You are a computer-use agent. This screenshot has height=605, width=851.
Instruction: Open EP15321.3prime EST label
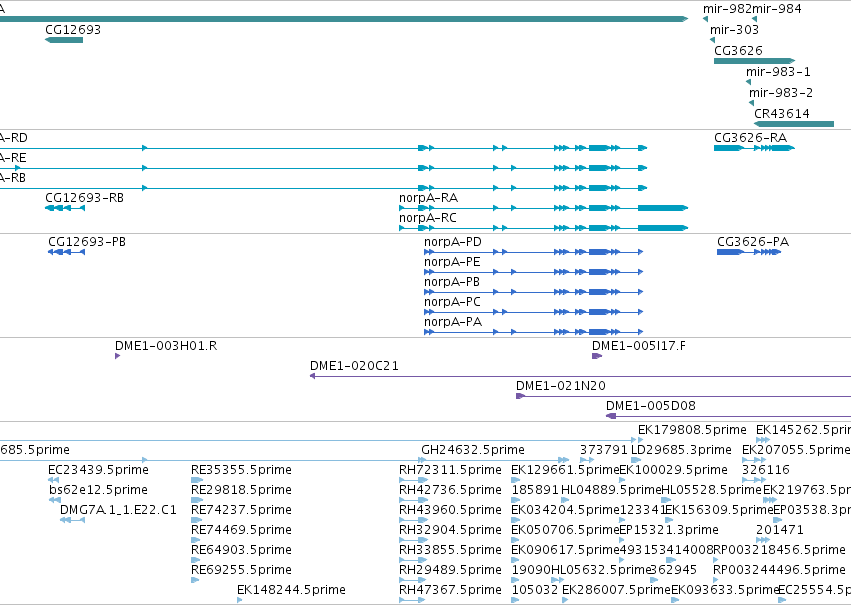coord(669,530)
